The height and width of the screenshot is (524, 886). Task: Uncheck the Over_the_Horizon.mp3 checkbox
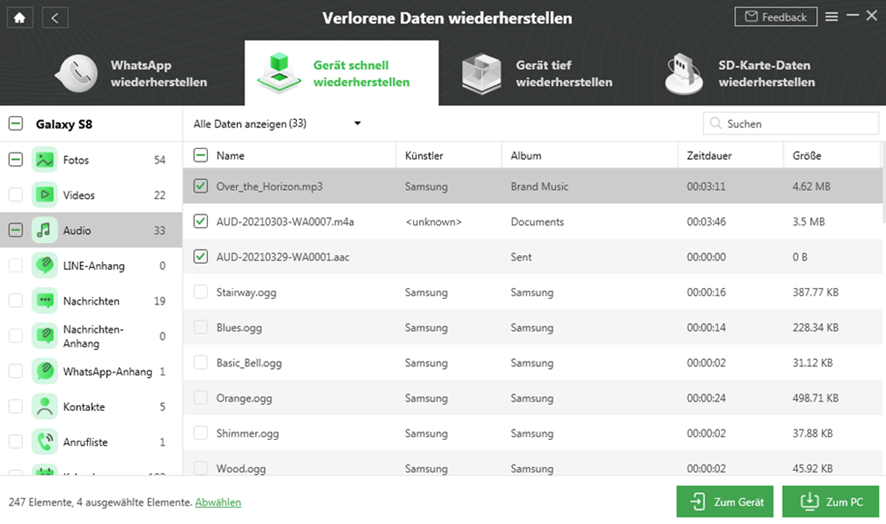pyautogui.click(x=201, y=186)
